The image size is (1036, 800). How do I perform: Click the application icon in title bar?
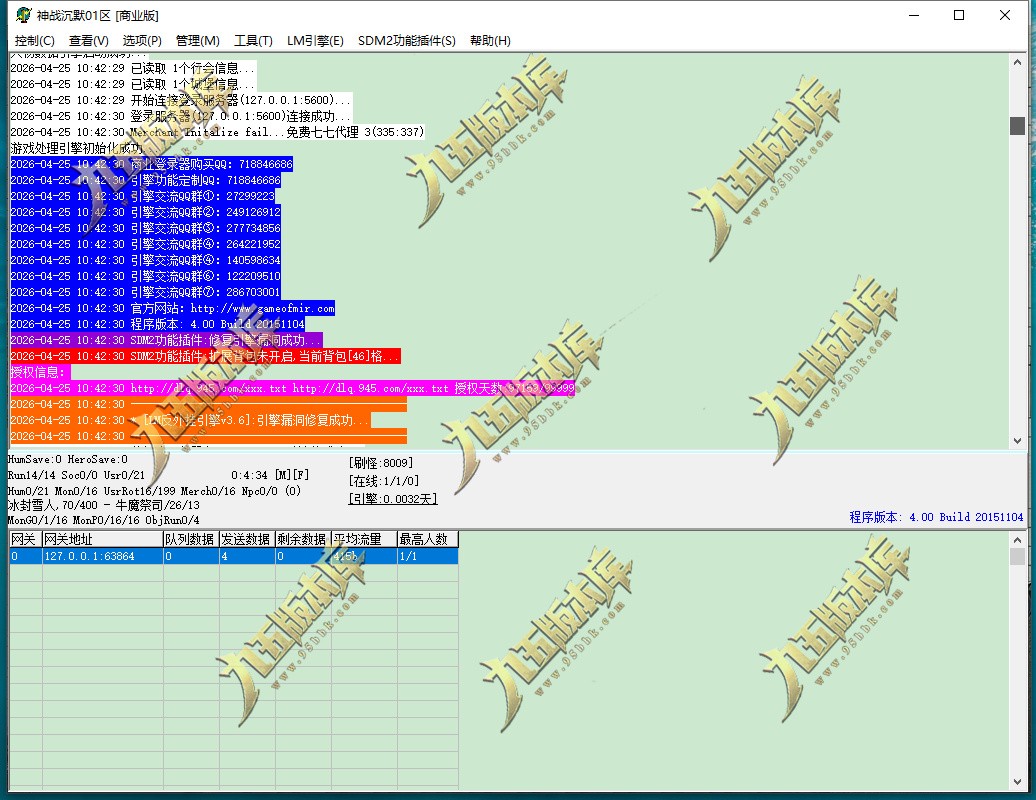pyautogui.click(x=24, y=15)
